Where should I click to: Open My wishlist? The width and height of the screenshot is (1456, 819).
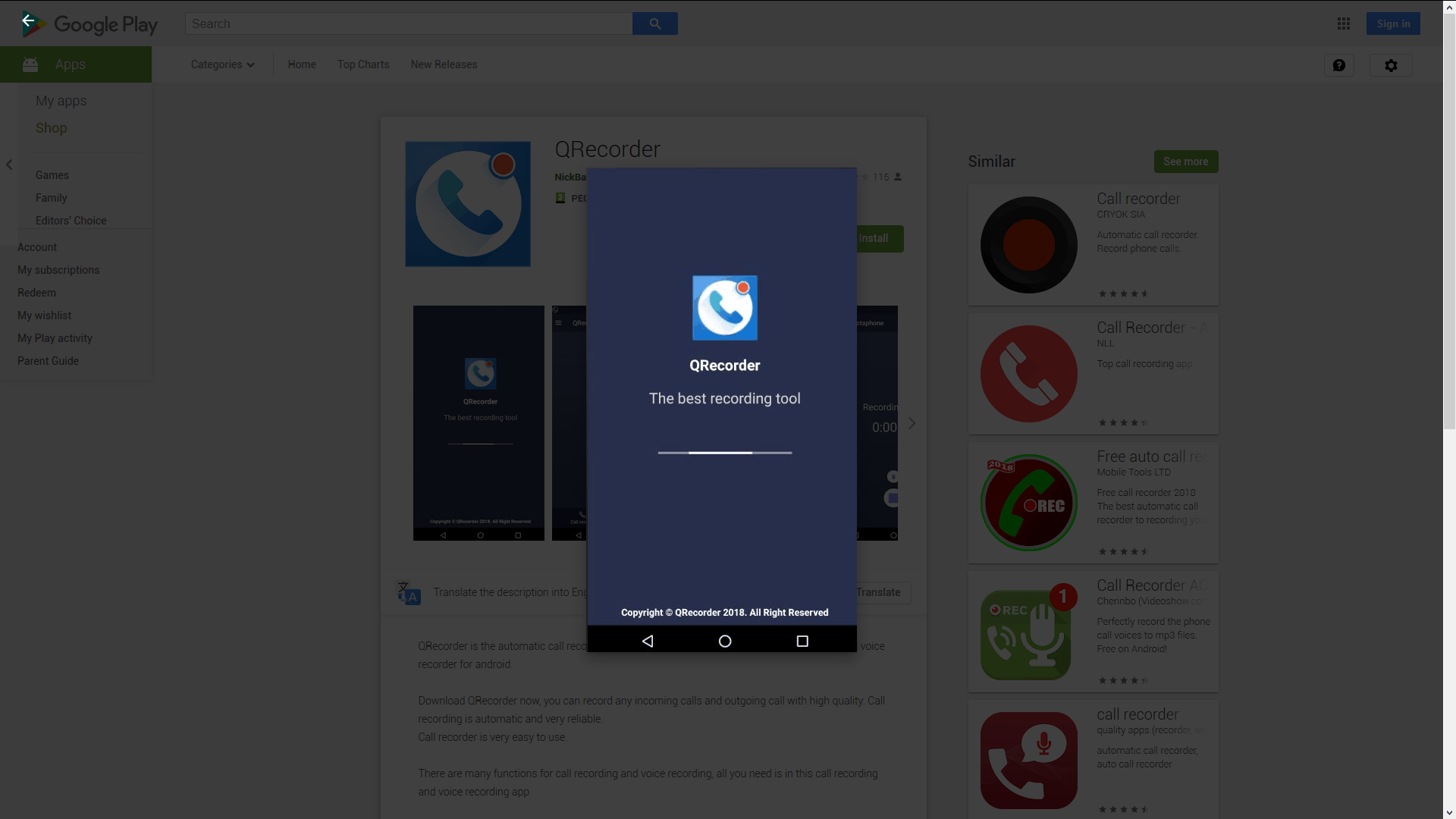45,315
